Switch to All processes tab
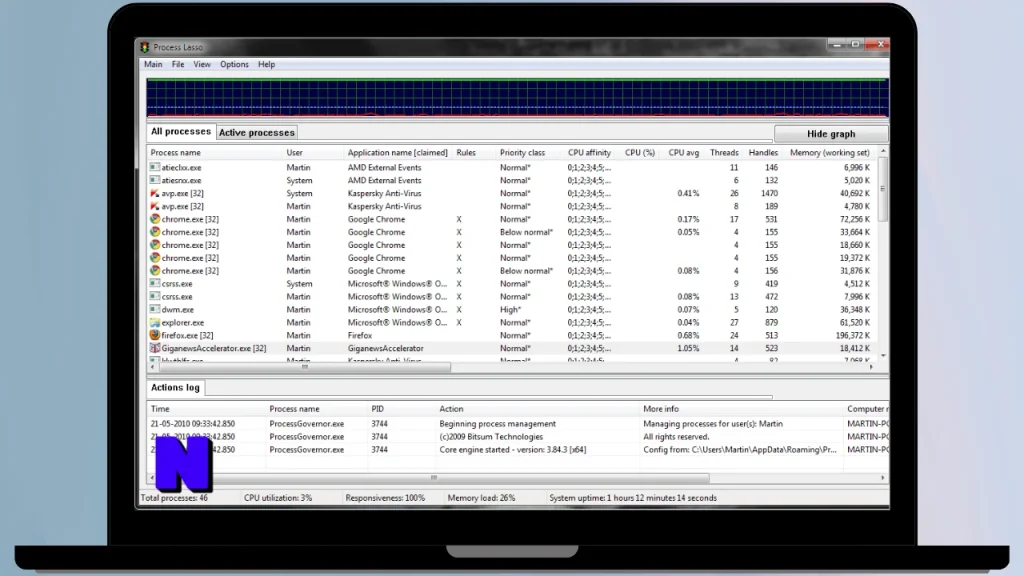This screenshot has height=576, width=1024. tap(181, 131)
